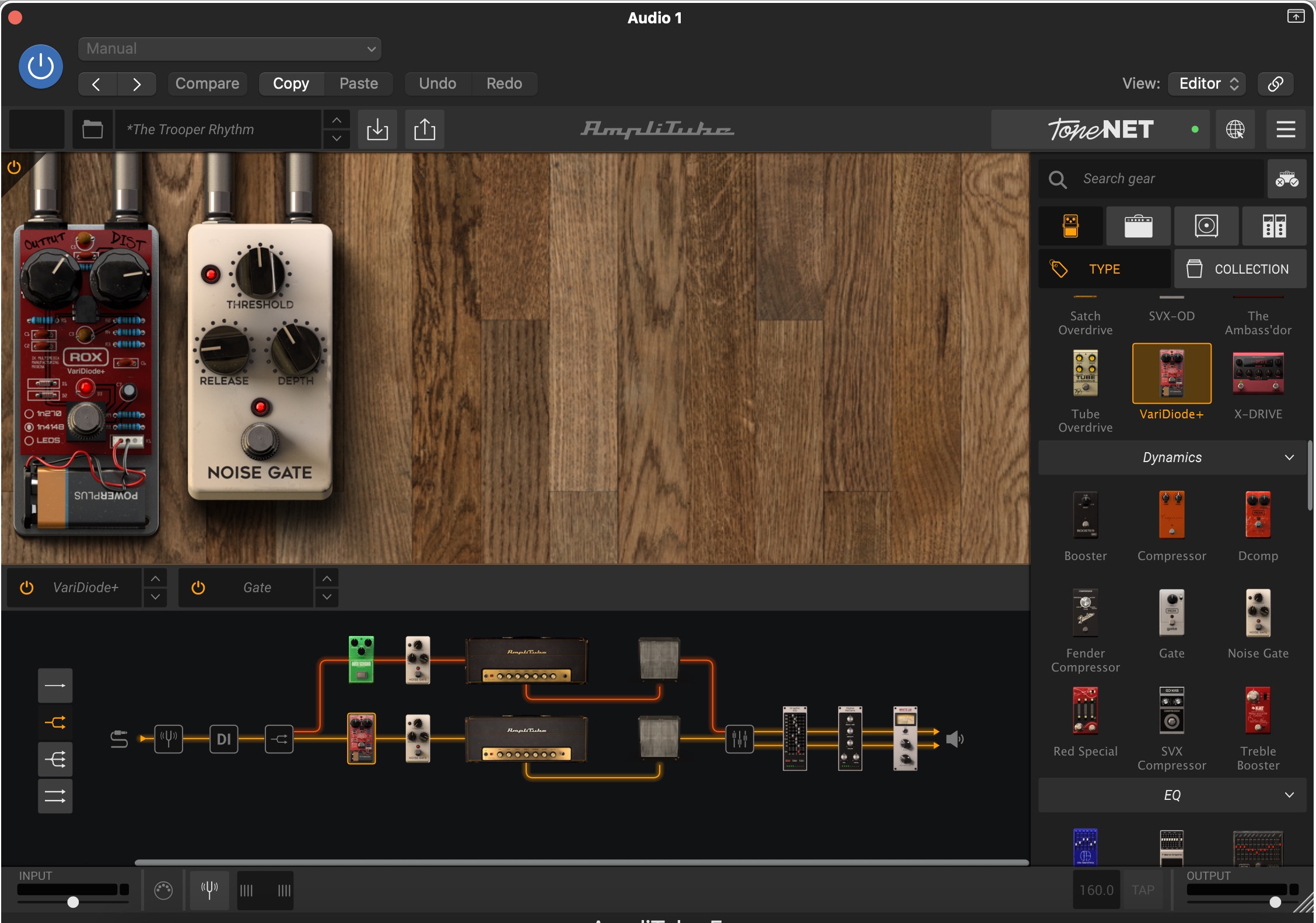This screenshot has height=923, width=1316.
Task: Open ToneNET panel
Action: (1100, 129)
